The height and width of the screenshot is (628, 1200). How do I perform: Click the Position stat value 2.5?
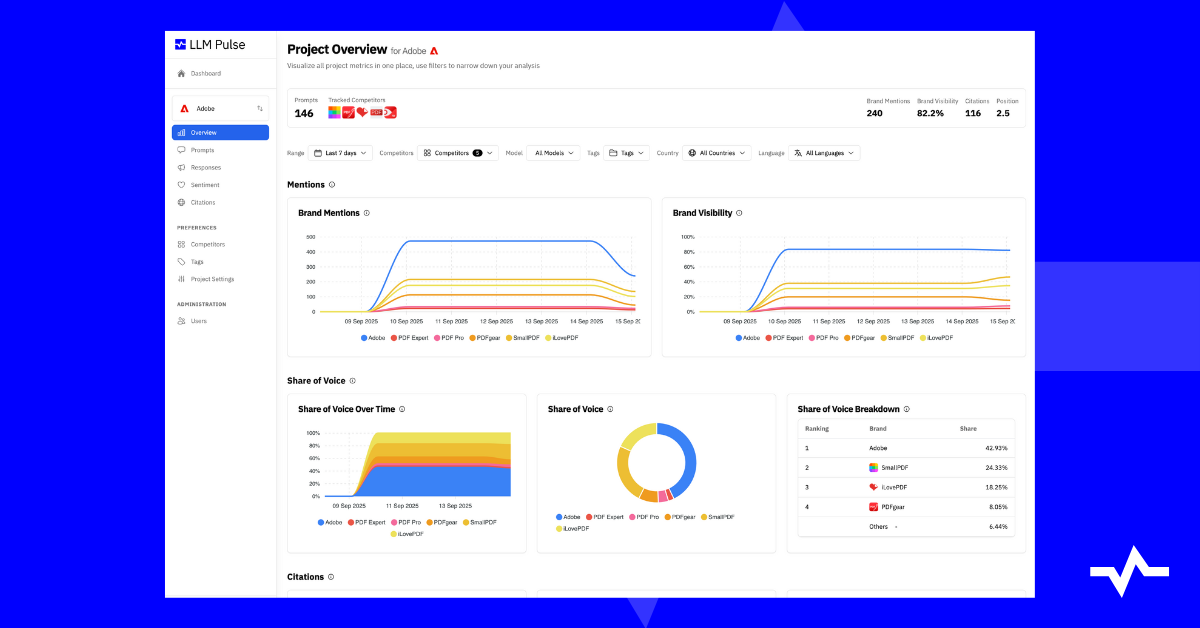[1003, 113]
